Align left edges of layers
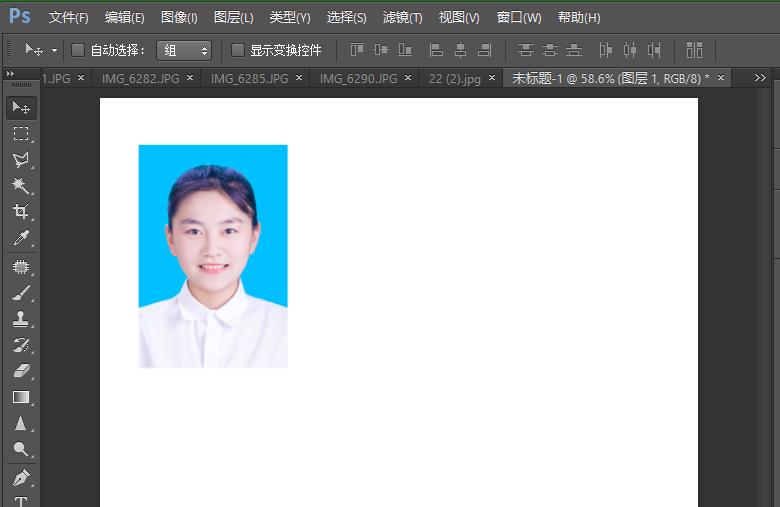The height and width of the screenshot is (507, 780). pos(436,50)
